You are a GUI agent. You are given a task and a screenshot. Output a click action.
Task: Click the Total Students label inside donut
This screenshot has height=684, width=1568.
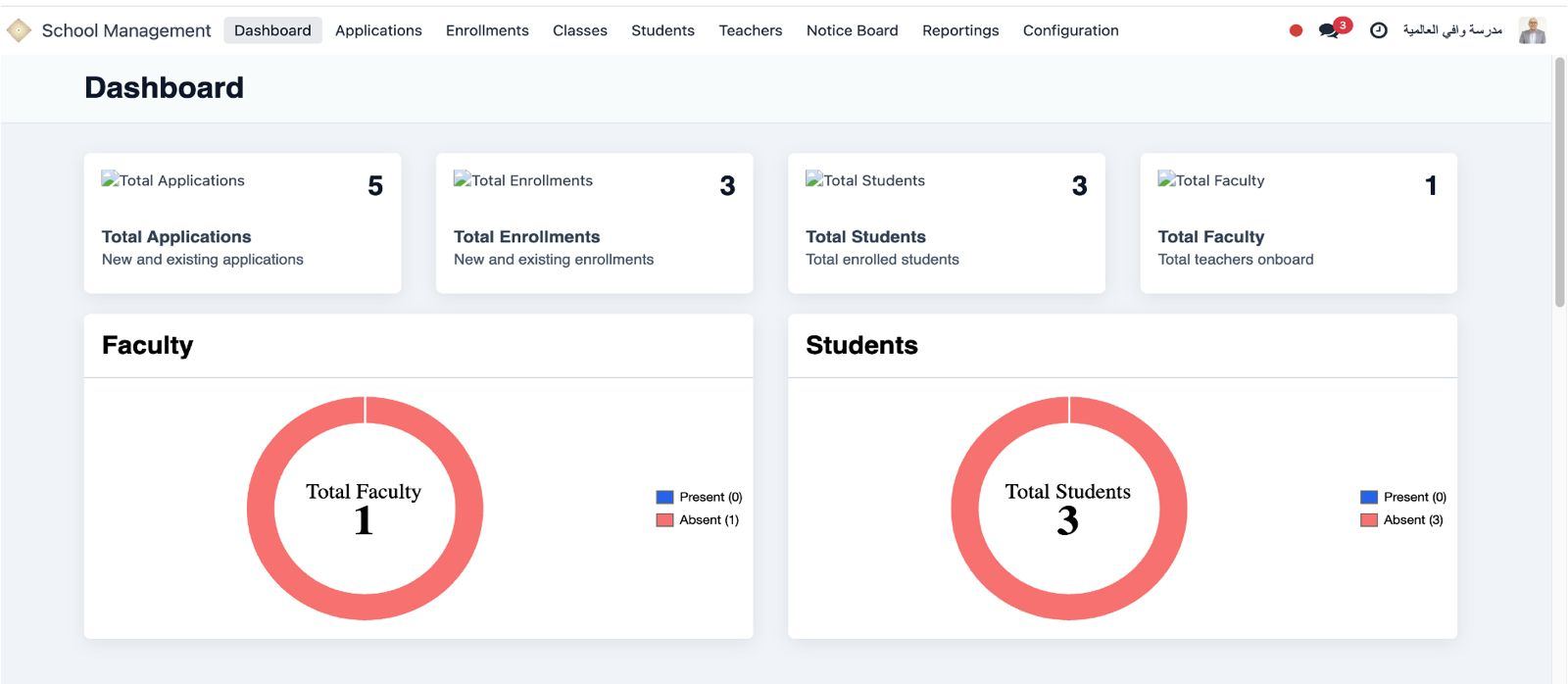click(1068, 492)
